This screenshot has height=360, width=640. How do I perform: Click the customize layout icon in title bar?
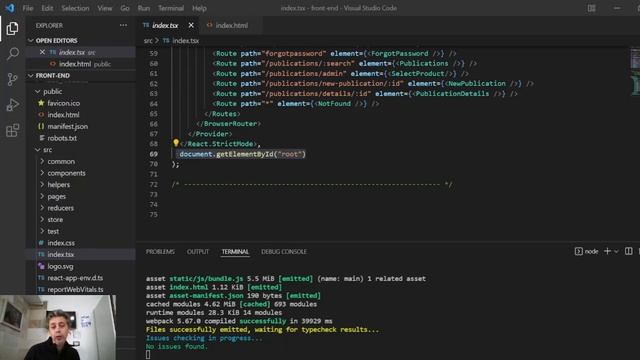[591, 8]
